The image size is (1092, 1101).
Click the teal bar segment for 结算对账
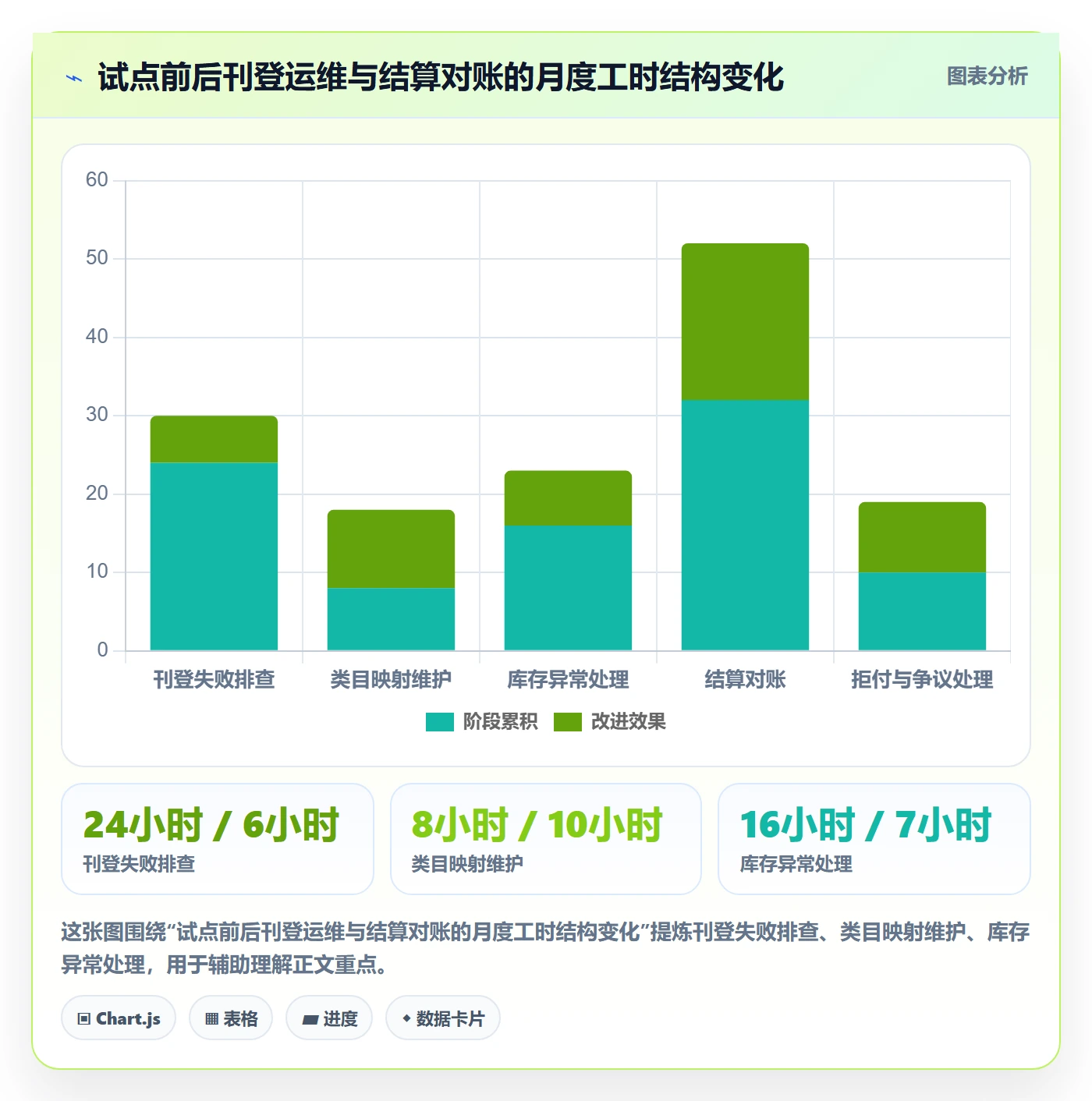745,526
